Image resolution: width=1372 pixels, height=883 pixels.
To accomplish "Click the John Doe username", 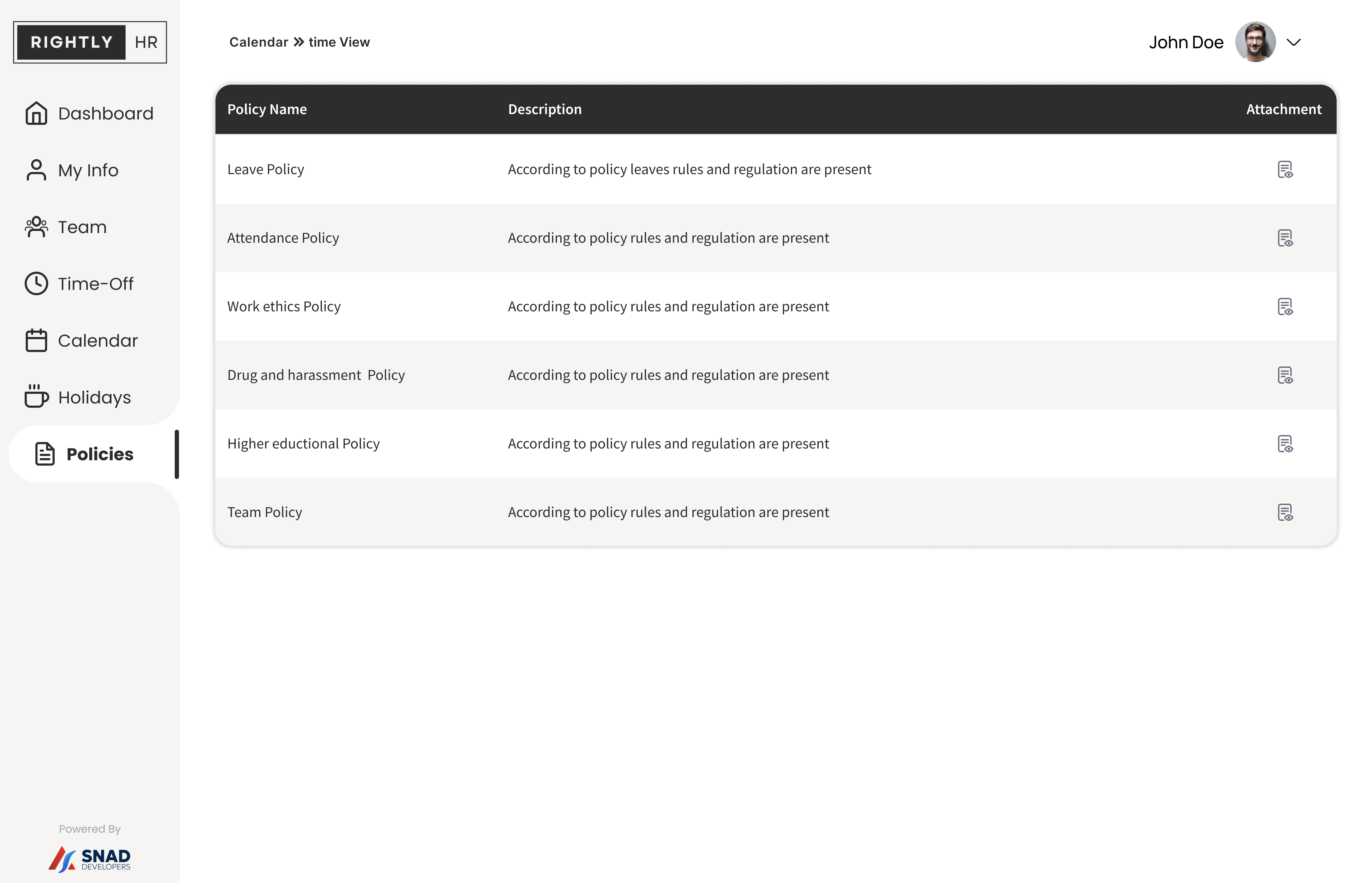I will point(1186,42).
